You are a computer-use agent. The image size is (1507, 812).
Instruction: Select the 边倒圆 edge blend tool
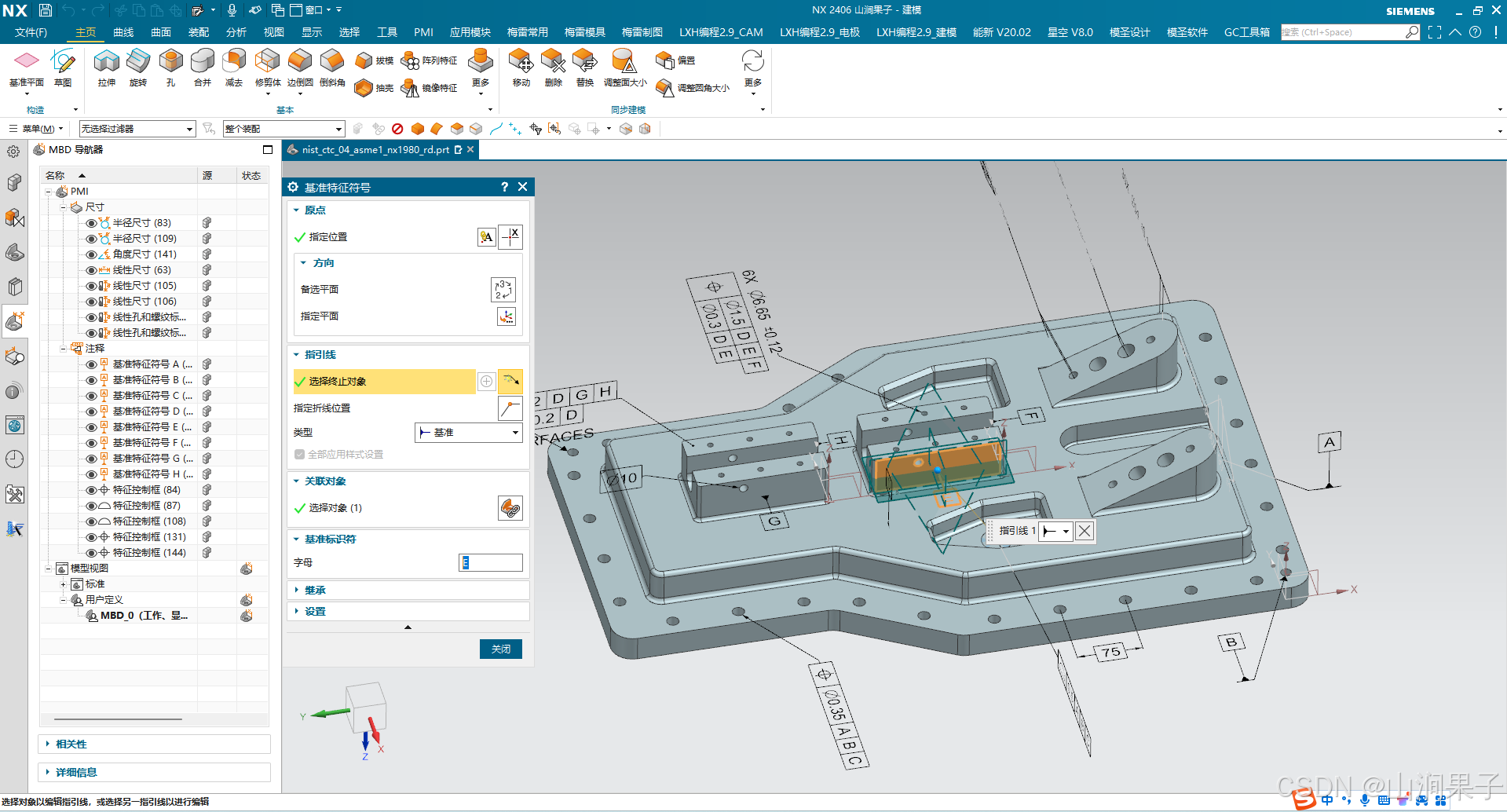300,68
